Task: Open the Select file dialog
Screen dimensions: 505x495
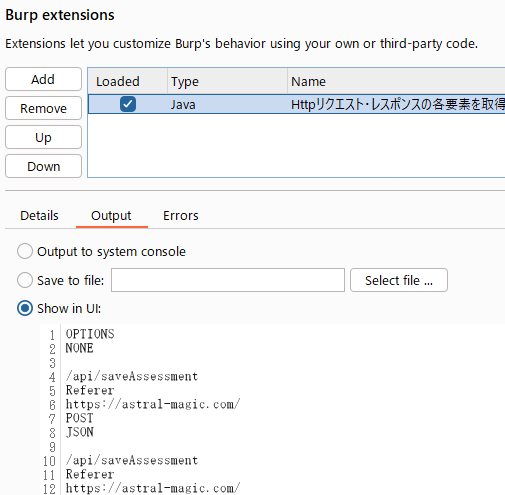Action: coord(399,280)
